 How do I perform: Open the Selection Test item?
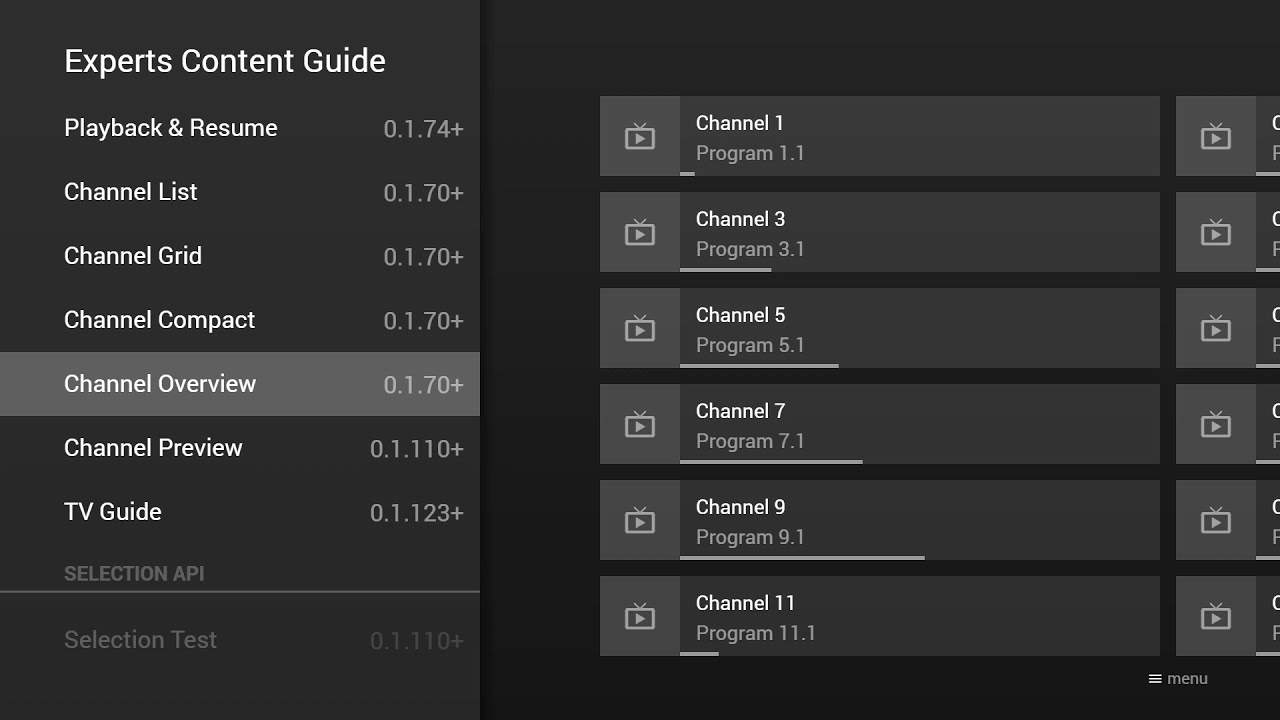tap(240, 640)
